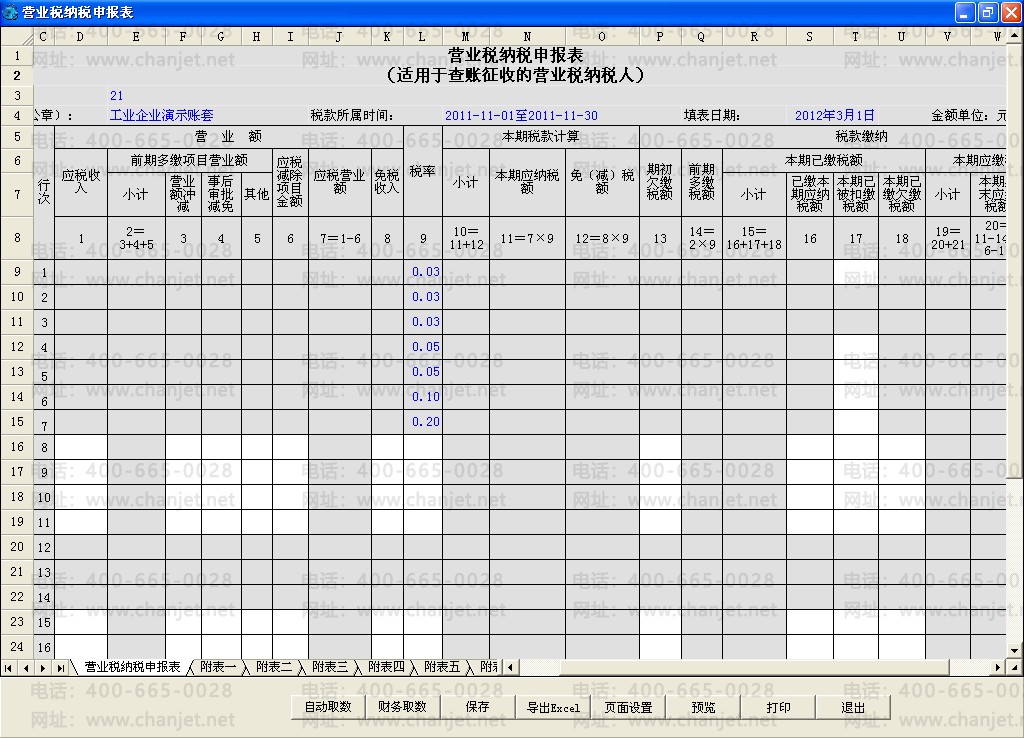Click the 前期多缴税额 heading cell

pyautogui.click(x=701, y=182)
